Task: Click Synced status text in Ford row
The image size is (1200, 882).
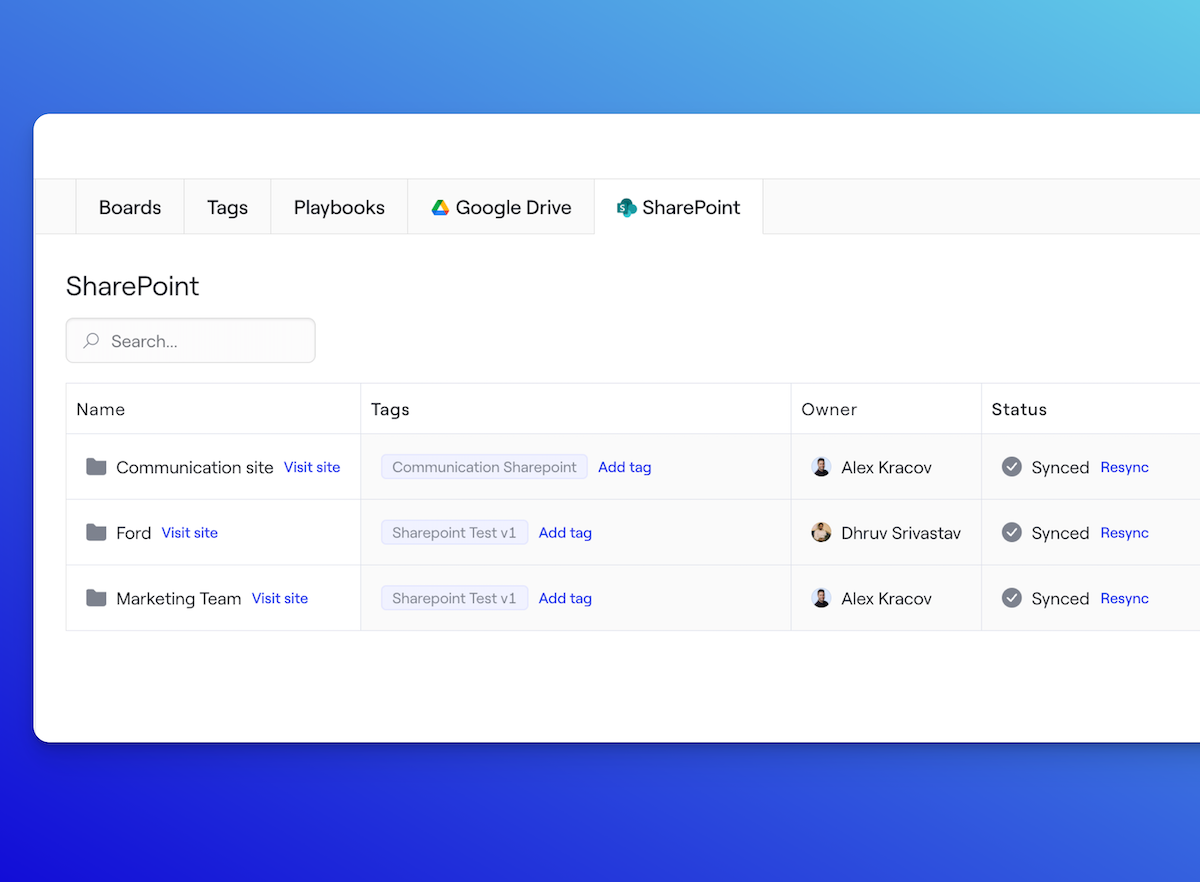Action: pos(1060,533)
